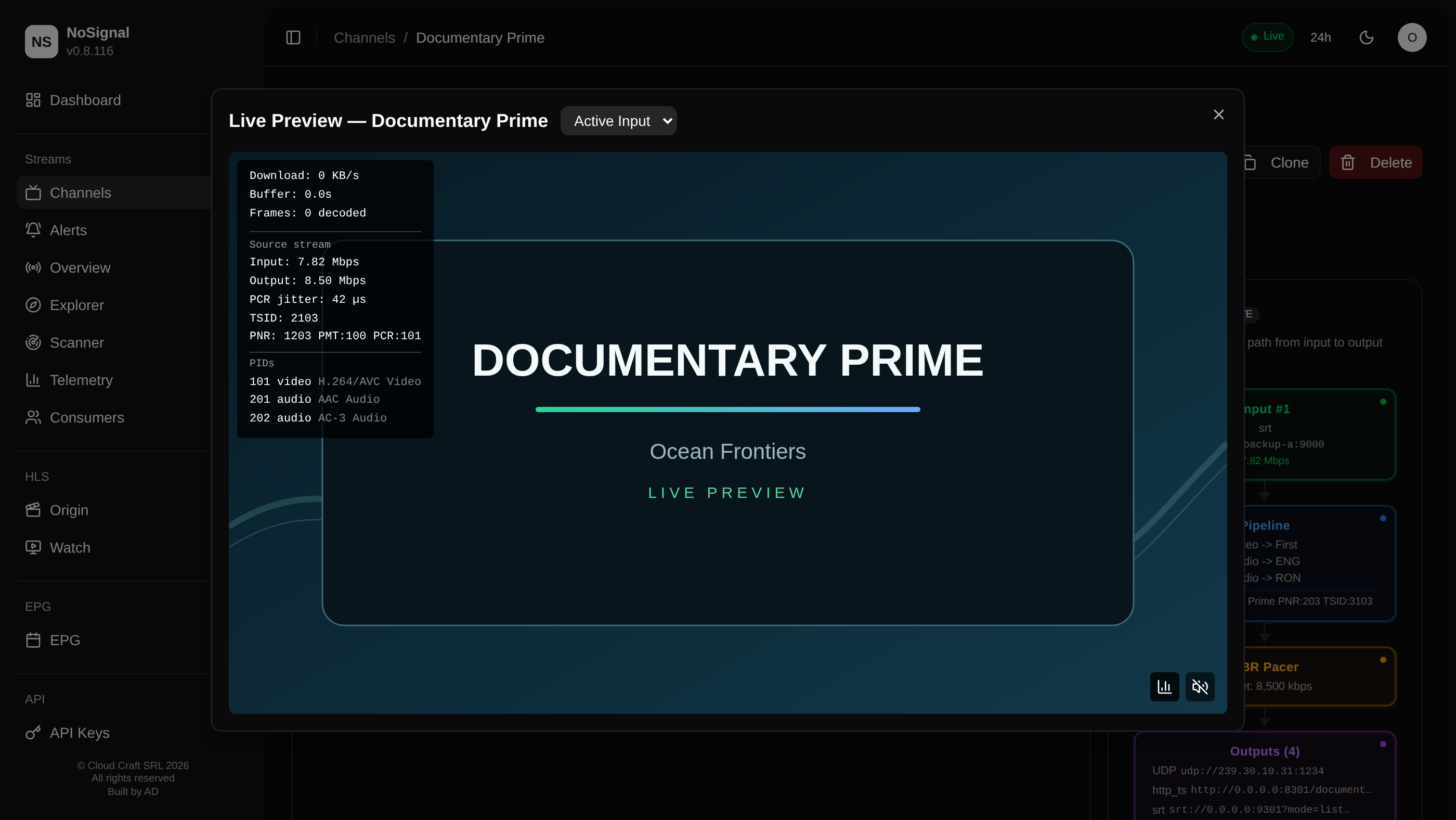Click the red Delete button
Viewport: 1456px width, 820px height.
click(x=1375, y=162)
